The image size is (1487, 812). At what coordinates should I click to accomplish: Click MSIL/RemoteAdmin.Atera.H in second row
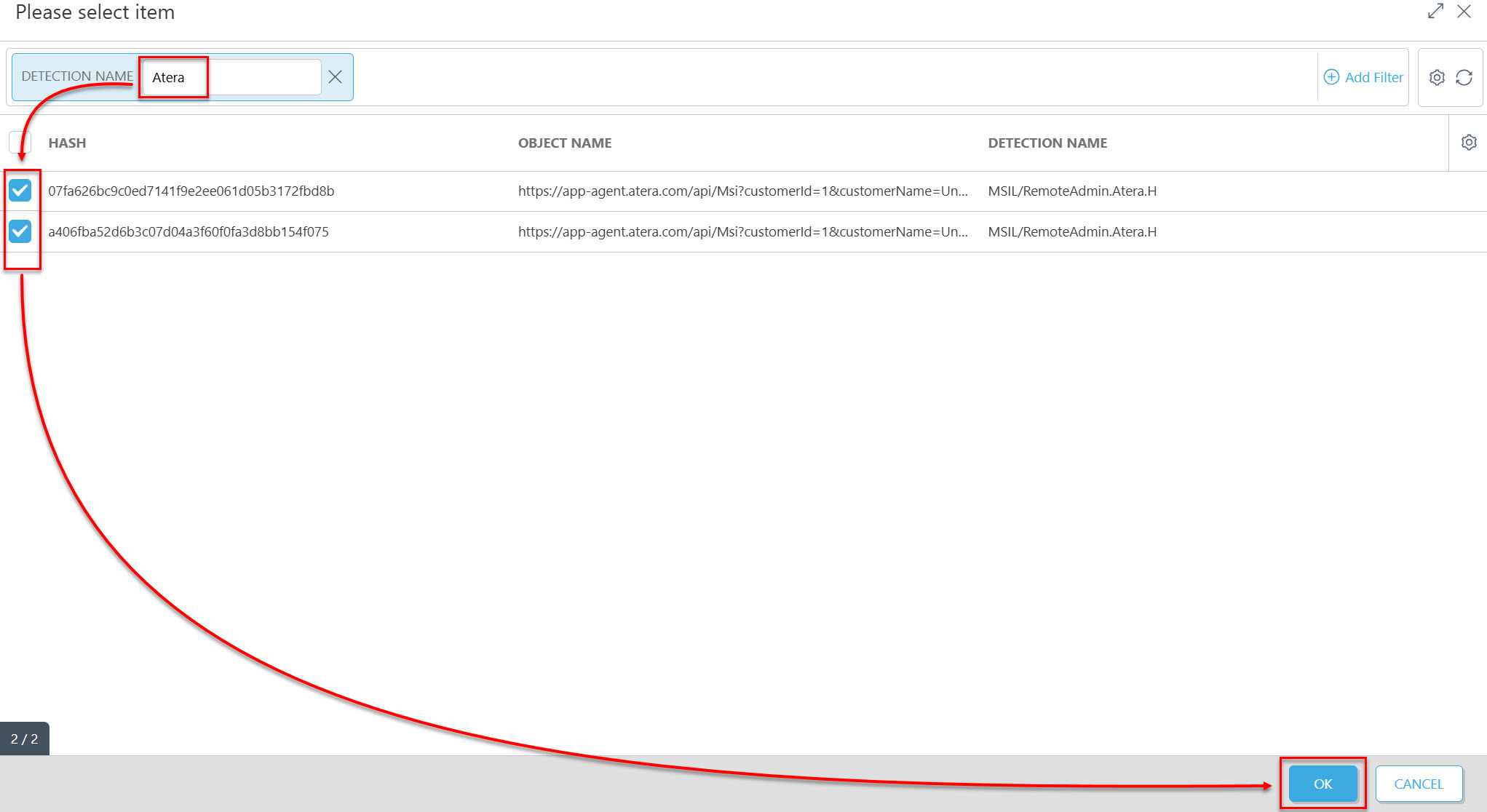(1072, 232)
